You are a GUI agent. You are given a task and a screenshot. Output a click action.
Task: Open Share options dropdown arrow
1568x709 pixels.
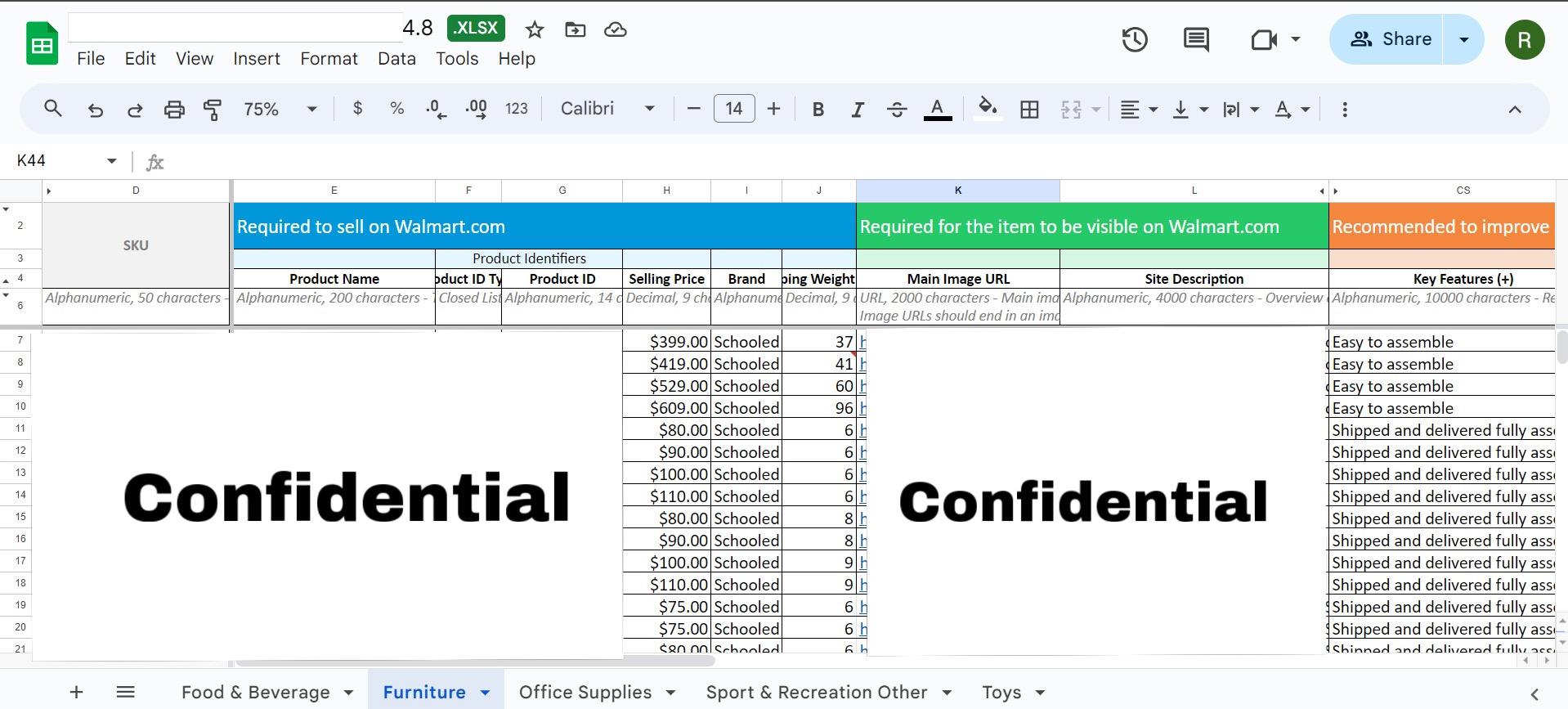click(1464, 39)
